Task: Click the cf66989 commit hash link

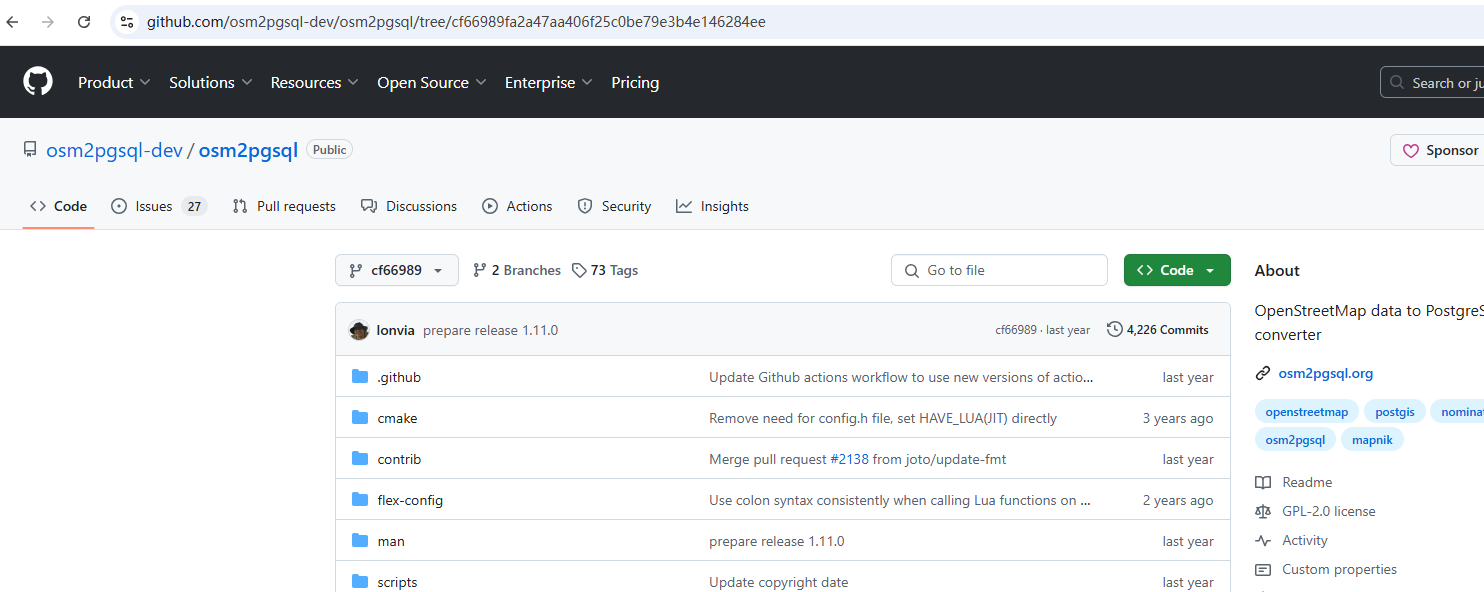Action: tap(1016, 330)
